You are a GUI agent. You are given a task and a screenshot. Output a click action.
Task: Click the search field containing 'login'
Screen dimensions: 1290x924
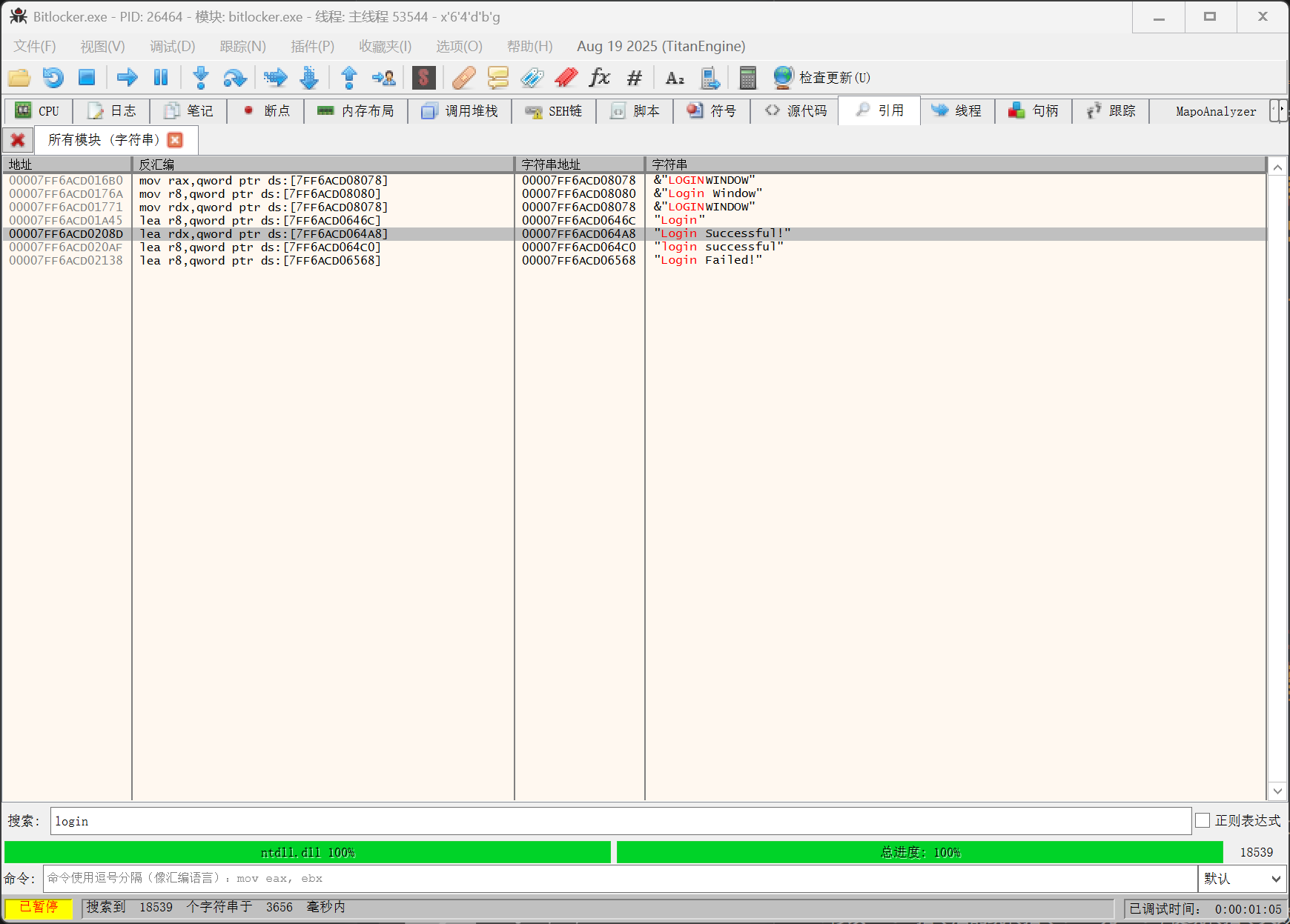[x=620, y=821]
